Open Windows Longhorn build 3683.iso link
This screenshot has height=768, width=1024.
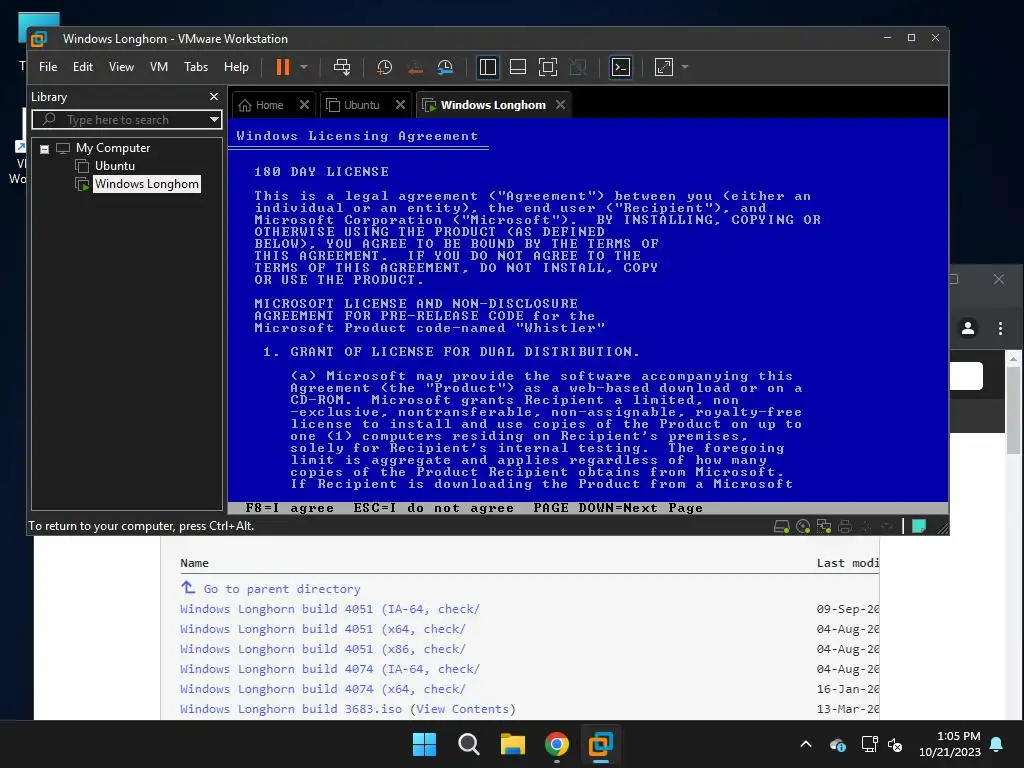pyautogui.click(x=291, y=709)
